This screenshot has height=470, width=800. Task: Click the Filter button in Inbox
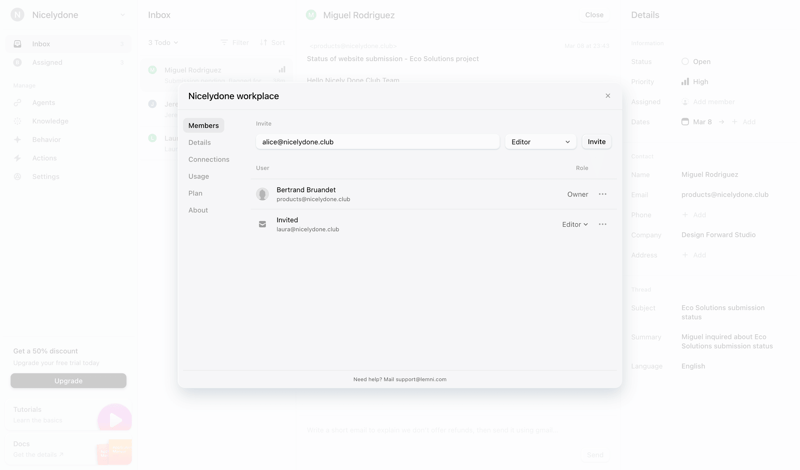pyautogui.click(x=235, y=42)
